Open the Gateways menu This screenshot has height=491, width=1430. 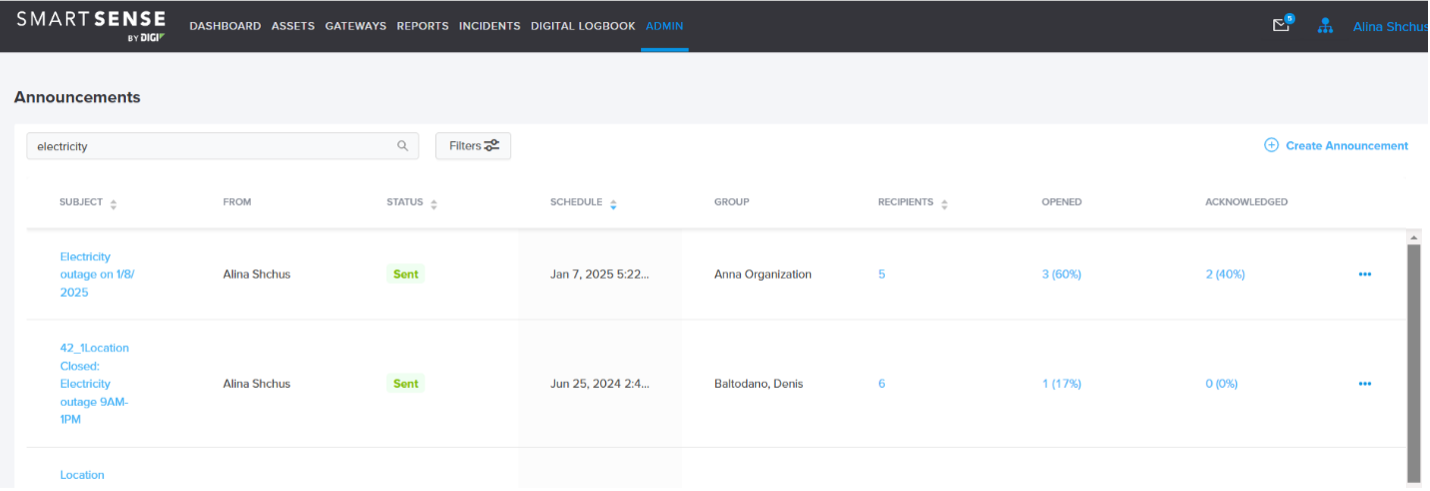pyautogui.click(x=355, y=26)
